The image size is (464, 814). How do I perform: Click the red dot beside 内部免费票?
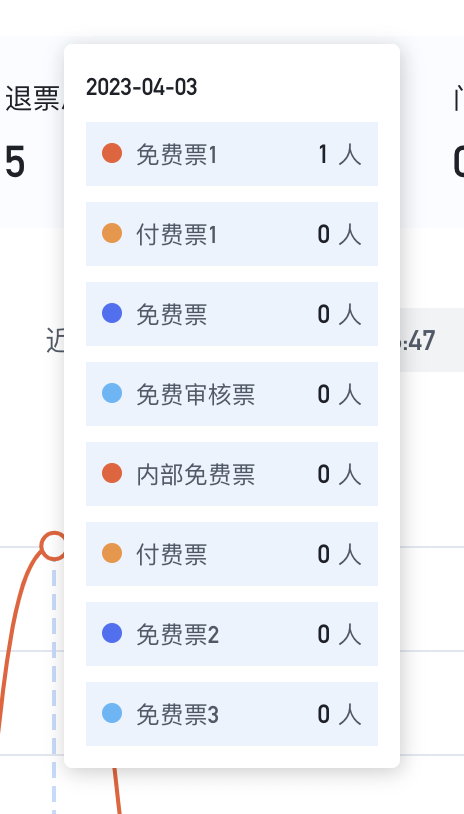112,473
